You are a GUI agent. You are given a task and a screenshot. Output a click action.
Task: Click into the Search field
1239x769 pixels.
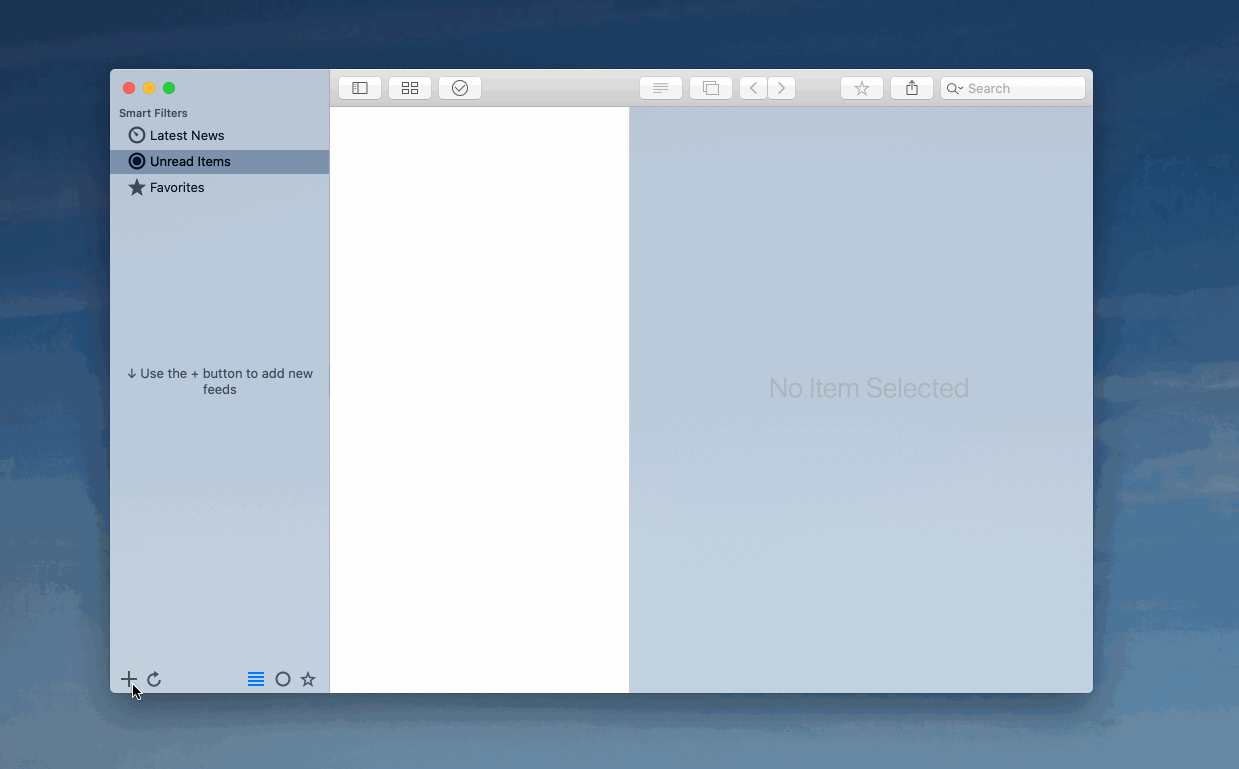coord(1013,88)
